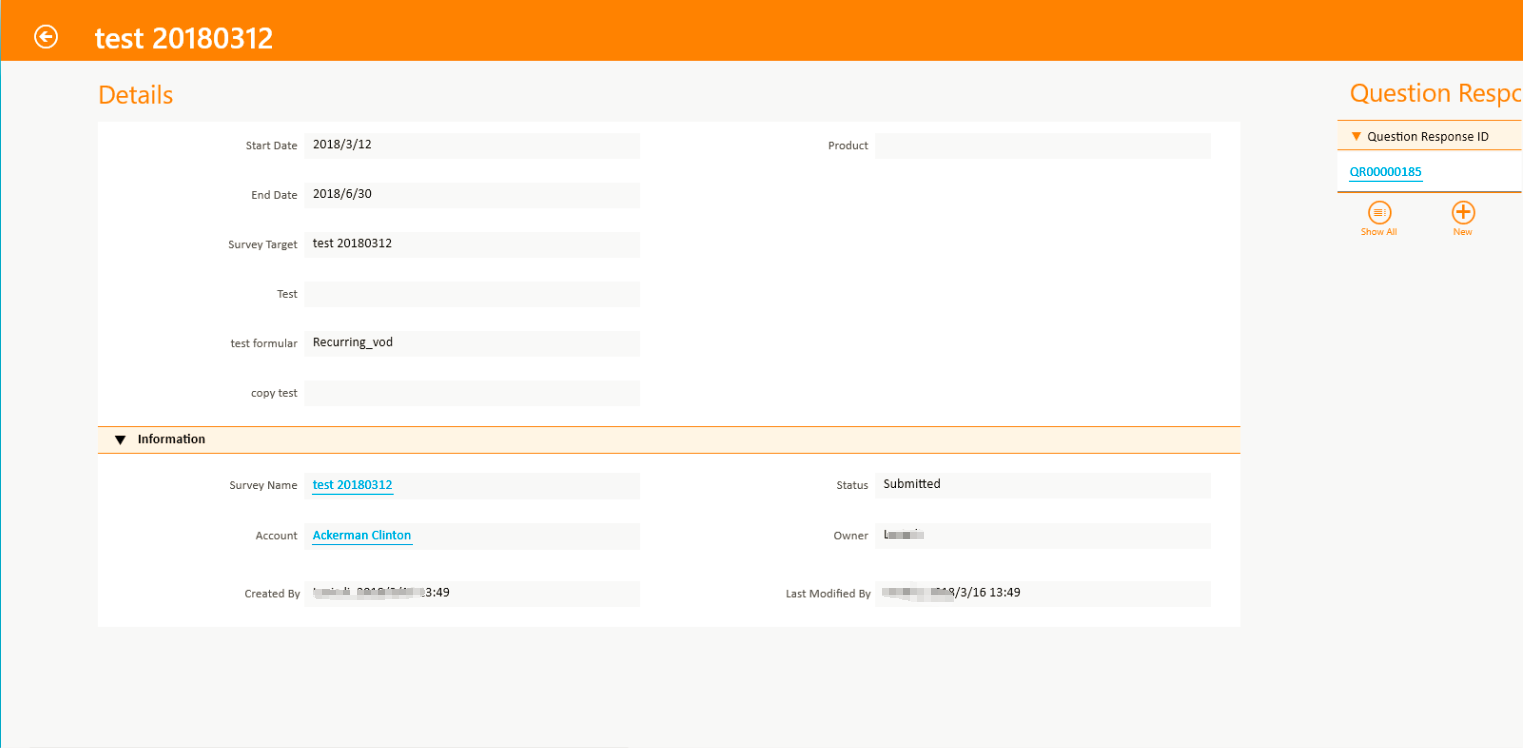The height and width of the screenshot is (748, 1523).
Task: Select the test formular field with Recurring_vod
Action: (x=471, y=343)
